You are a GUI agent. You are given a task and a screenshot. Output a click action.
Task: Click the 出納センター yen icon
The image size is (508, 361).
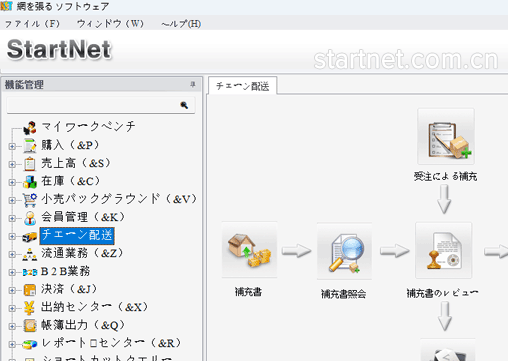(x=30, y=308)
